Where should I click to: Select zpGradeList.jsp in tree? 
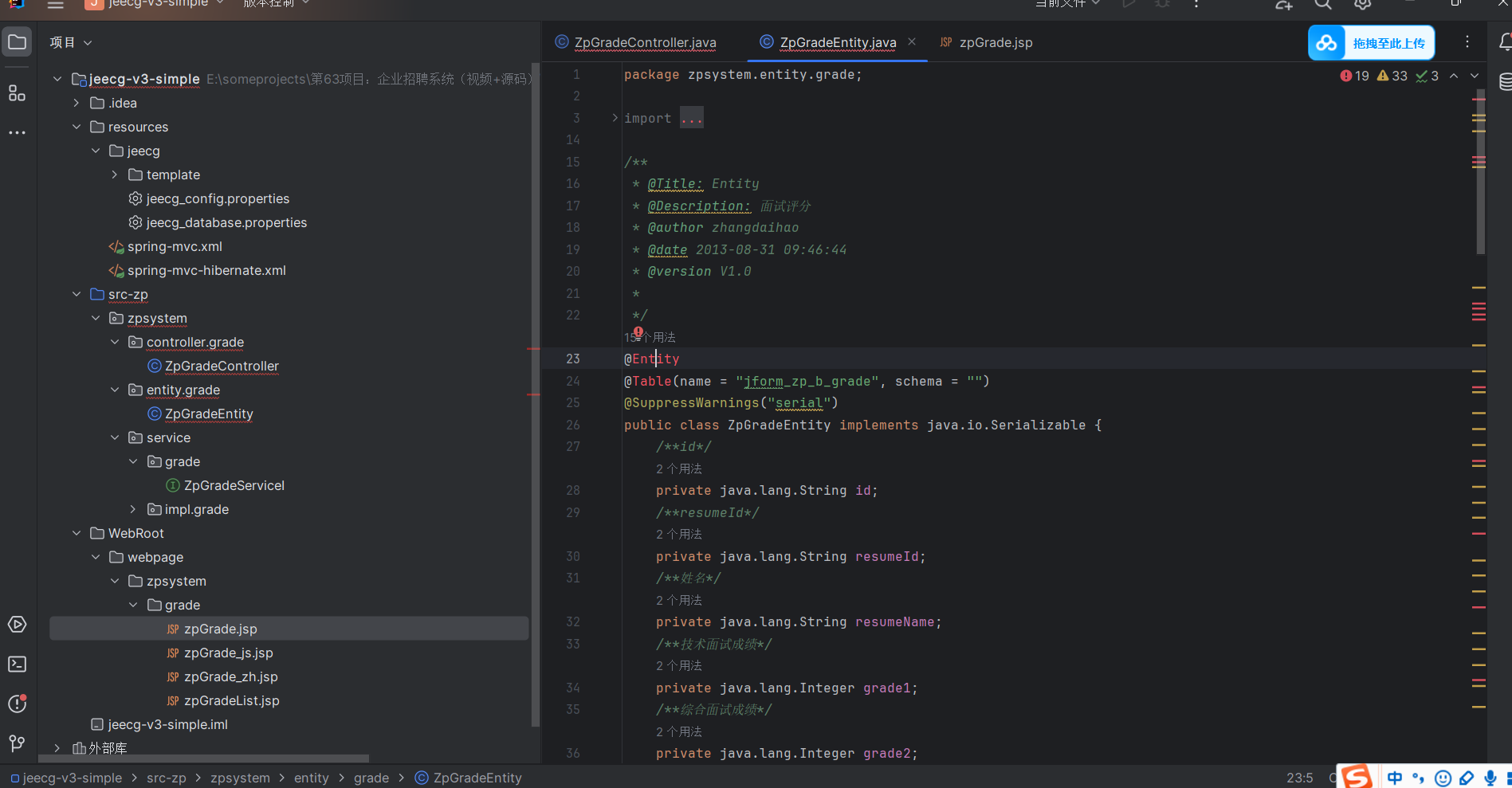point(223,700)
